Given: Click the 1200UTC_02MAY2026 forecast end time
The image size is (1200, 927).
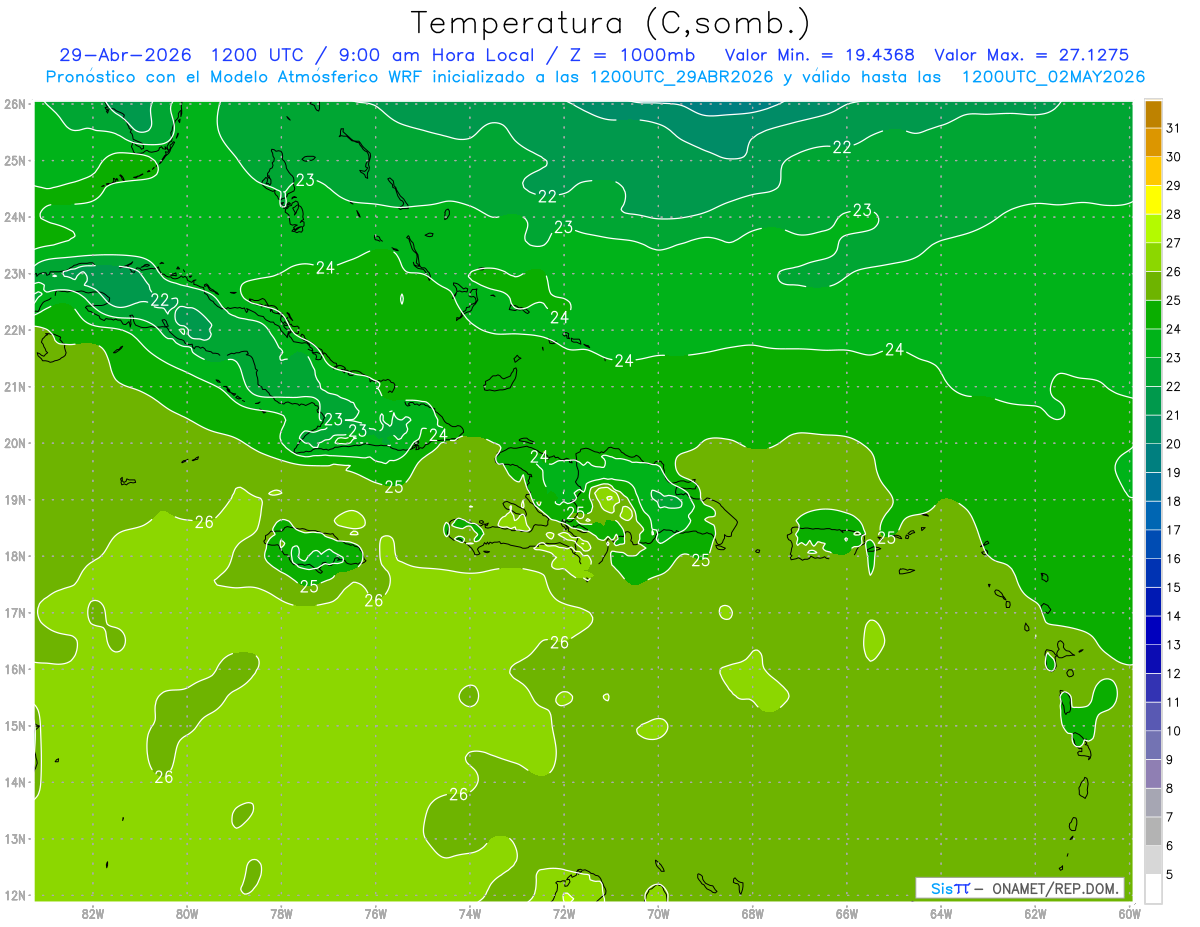Looking at the screenshot, I should coord(1053,77).
